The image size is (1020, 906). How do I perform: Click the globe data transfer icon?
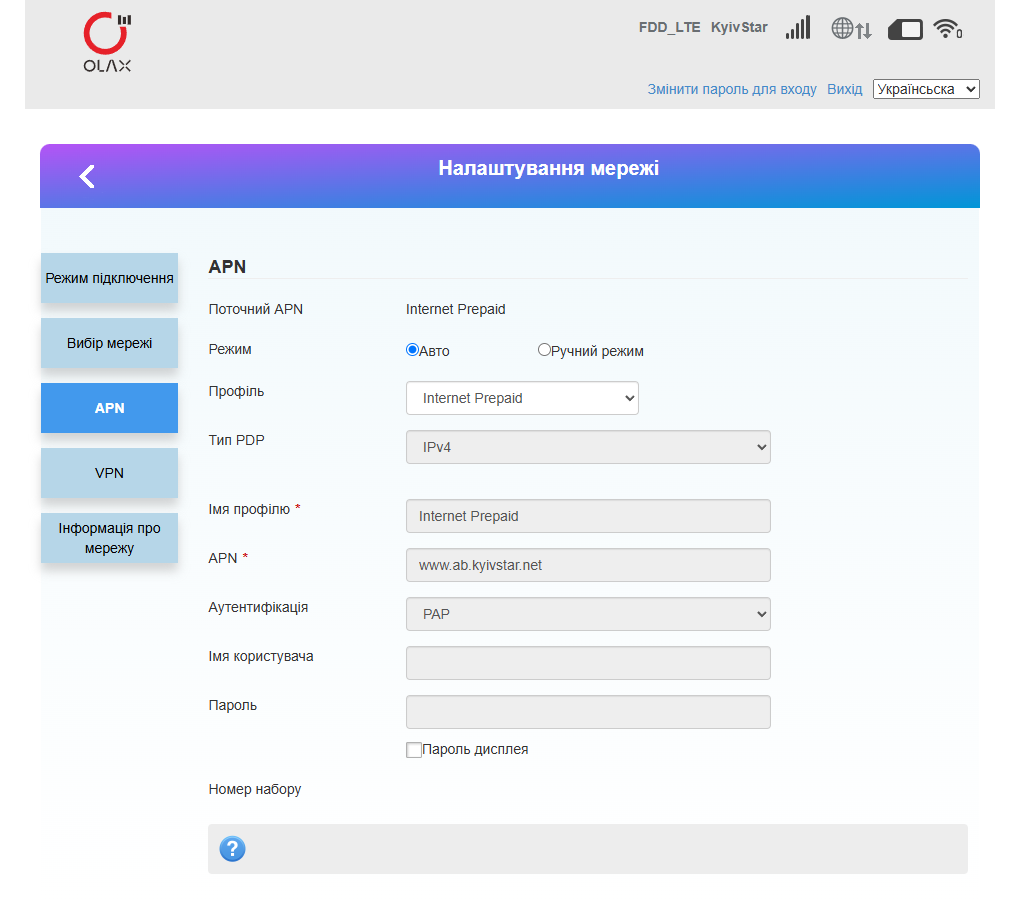(x=851, y=29)
